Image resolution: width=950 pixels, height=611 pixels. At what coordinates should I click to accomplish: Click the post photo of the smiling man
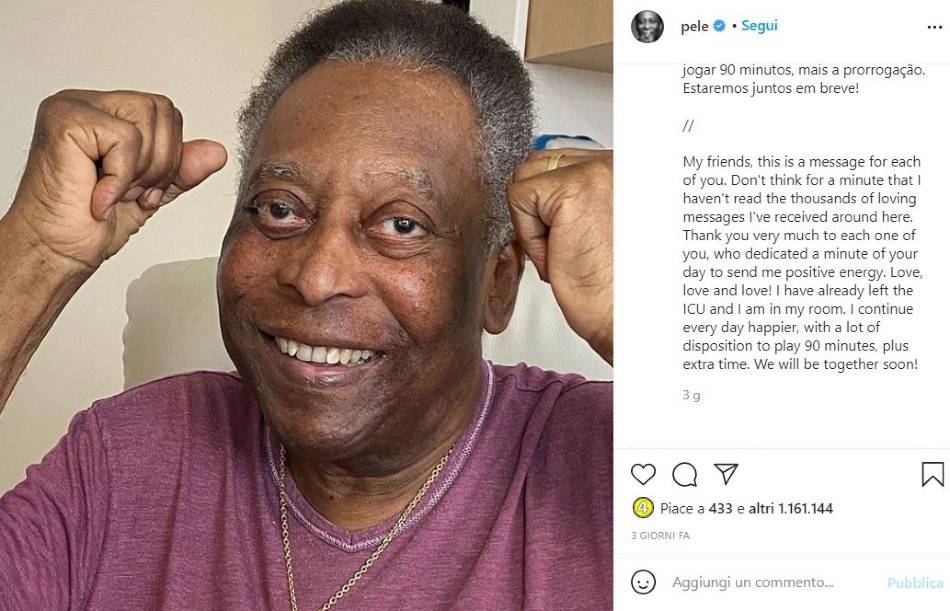pyautogui.click(x=307, y=306)
